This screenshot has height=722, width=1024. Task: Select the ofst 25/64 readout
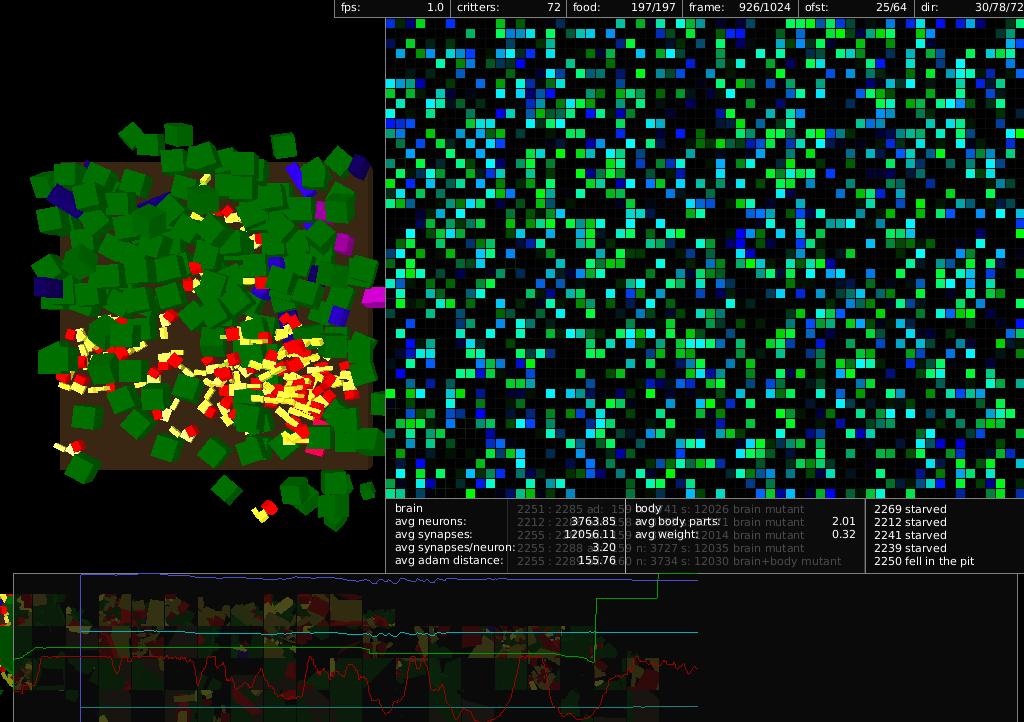pos(856,8)
